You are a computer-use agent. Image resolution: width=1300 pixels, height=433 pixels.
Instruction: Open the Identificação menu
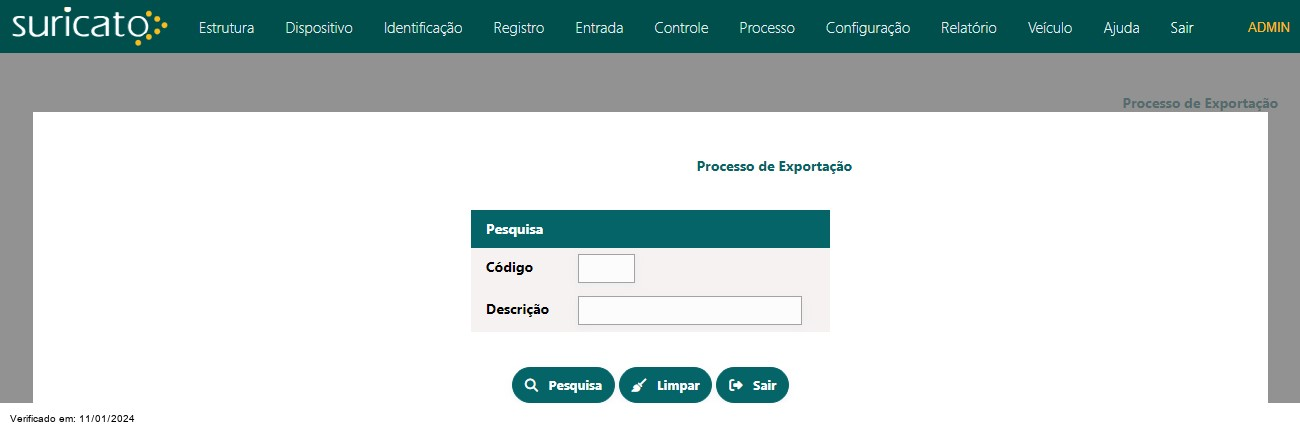pos(423,28)
